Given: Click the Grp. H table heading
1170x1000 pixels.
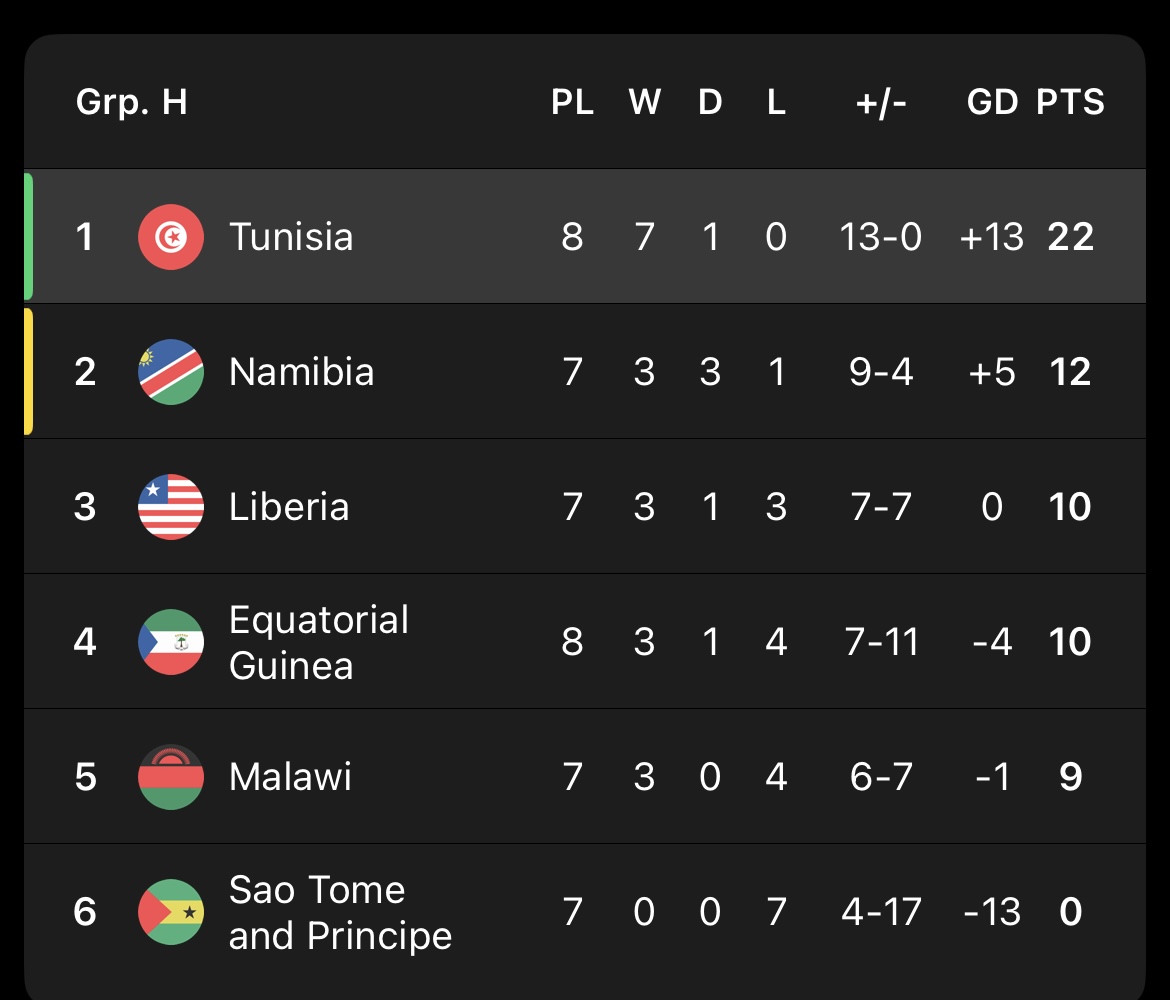Looking at the screenshot, I should [131, 102].
